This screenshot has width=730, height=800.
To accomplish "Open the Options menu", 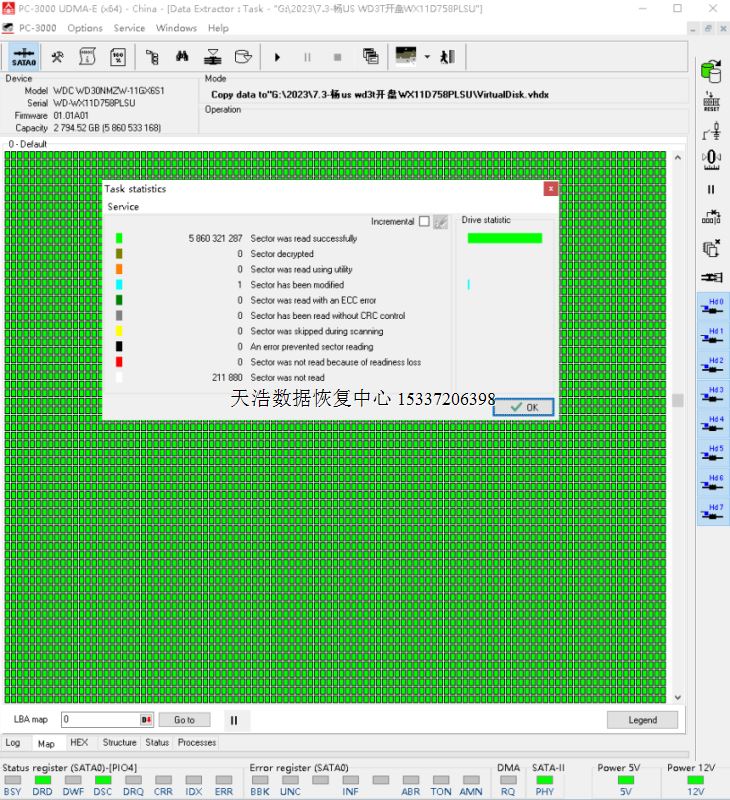I will click(85, 28).
